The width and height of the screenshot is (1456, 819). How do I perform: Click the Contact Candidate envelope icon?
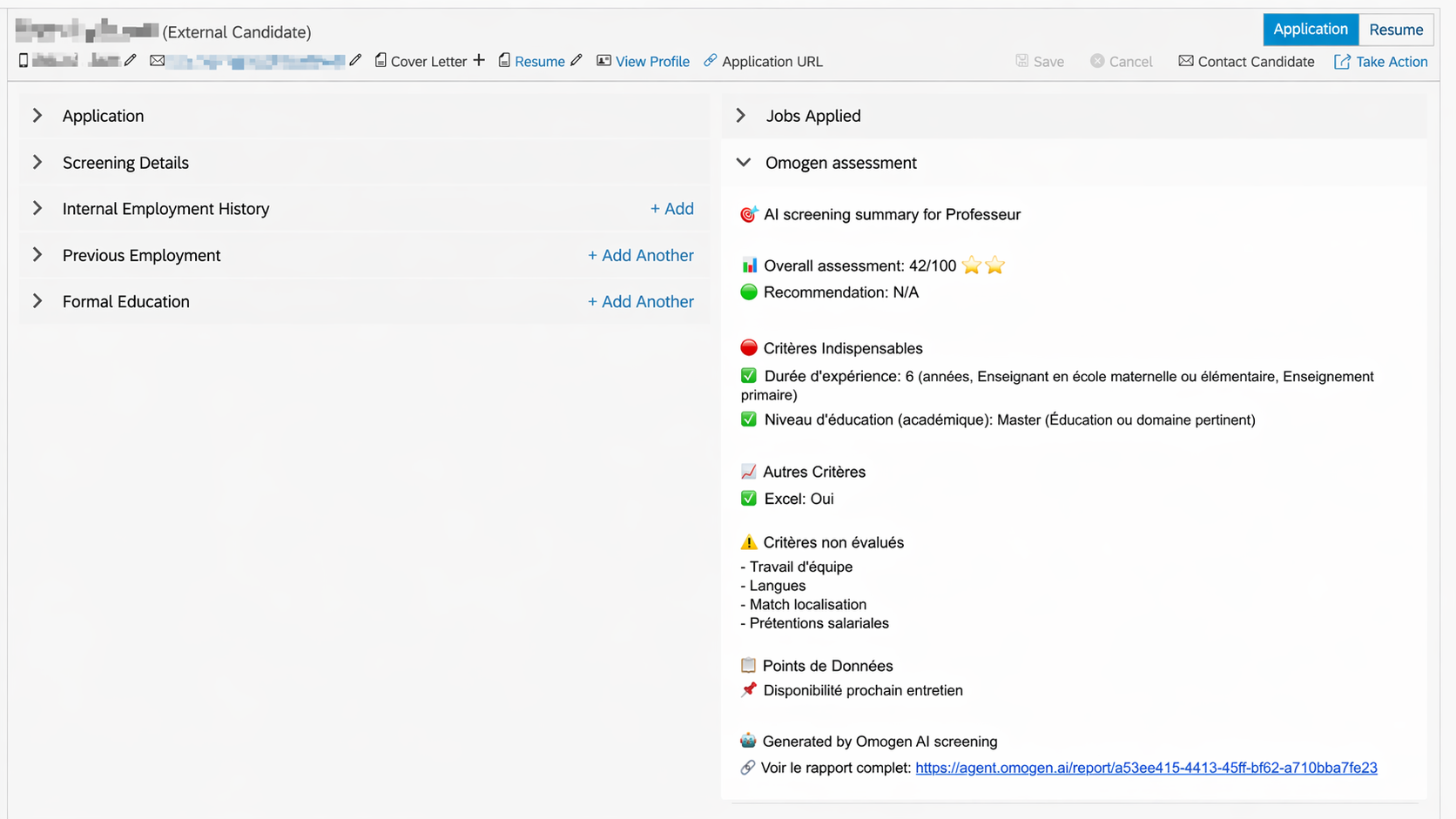pyautogui.click(x=1186, y=60)
